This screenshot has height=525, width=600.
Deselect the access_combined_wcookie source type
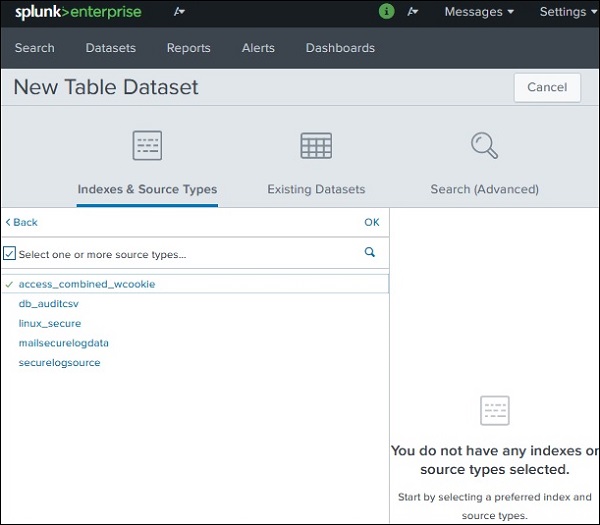[87, 284]
